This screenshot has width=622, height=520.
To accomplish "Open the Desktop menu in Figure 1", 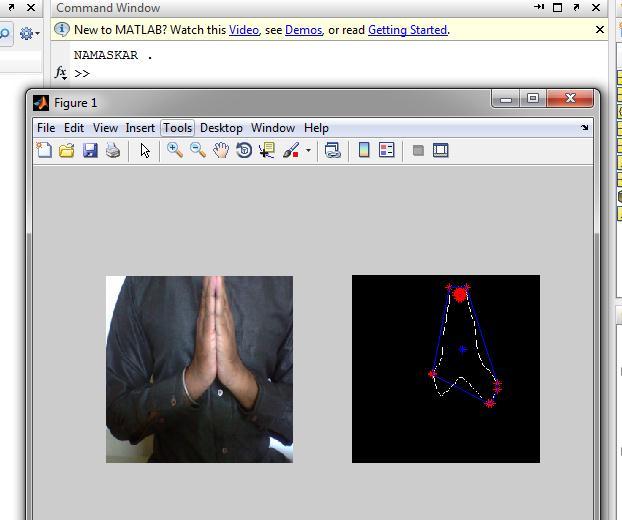I will [221, 128].
